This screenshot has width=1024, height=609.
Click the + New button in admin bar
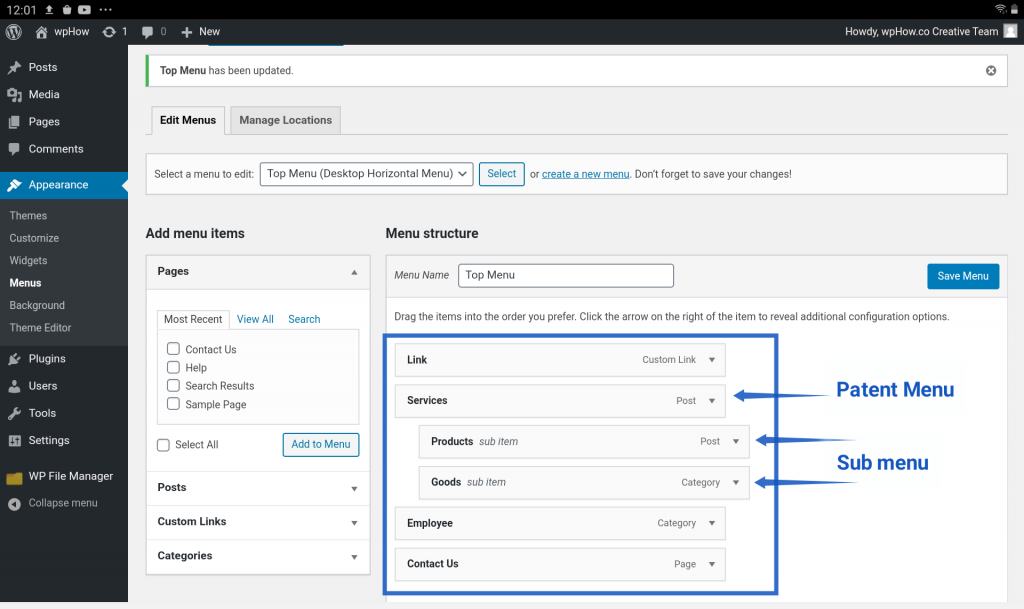click(x=199, y=31)
